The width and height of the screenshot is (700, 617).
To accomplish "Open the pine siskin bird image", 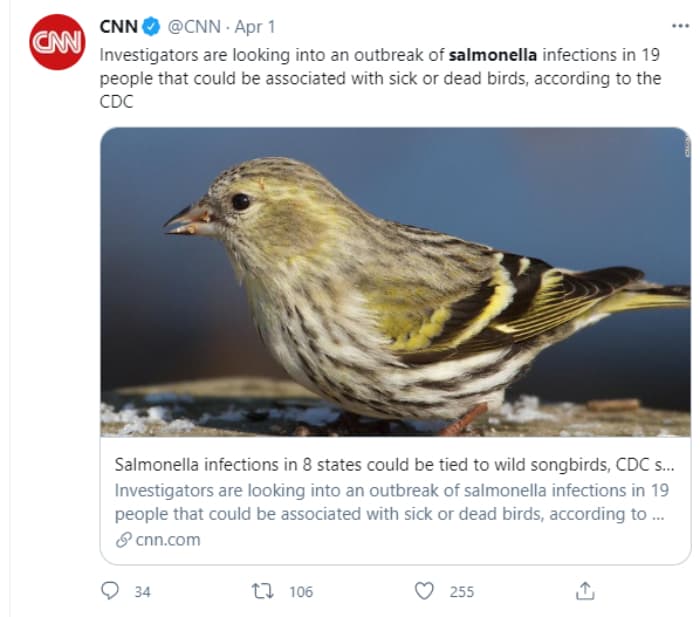I will [x=395, y=281].
